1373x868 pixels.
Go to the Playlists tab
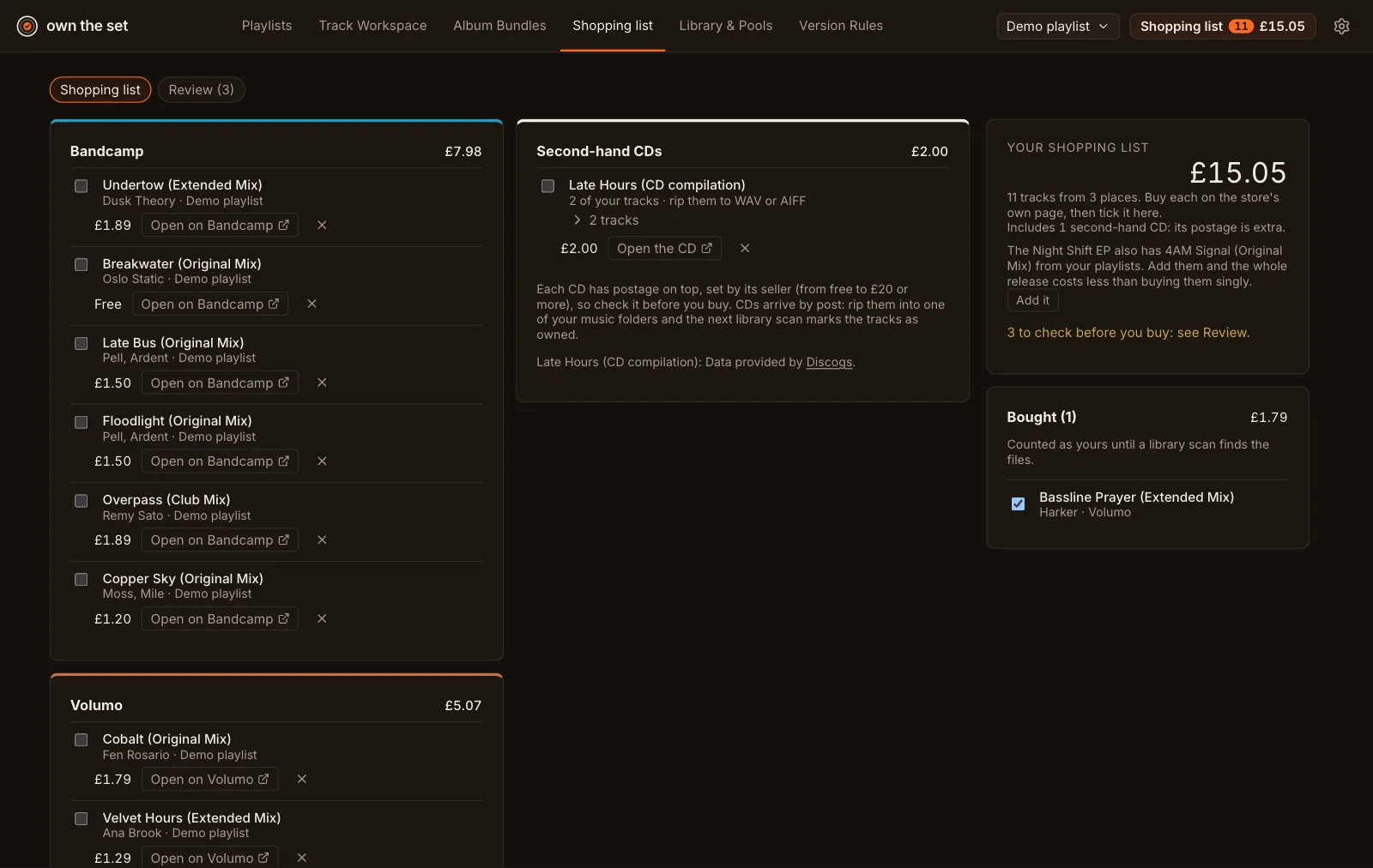pos(267,26)
